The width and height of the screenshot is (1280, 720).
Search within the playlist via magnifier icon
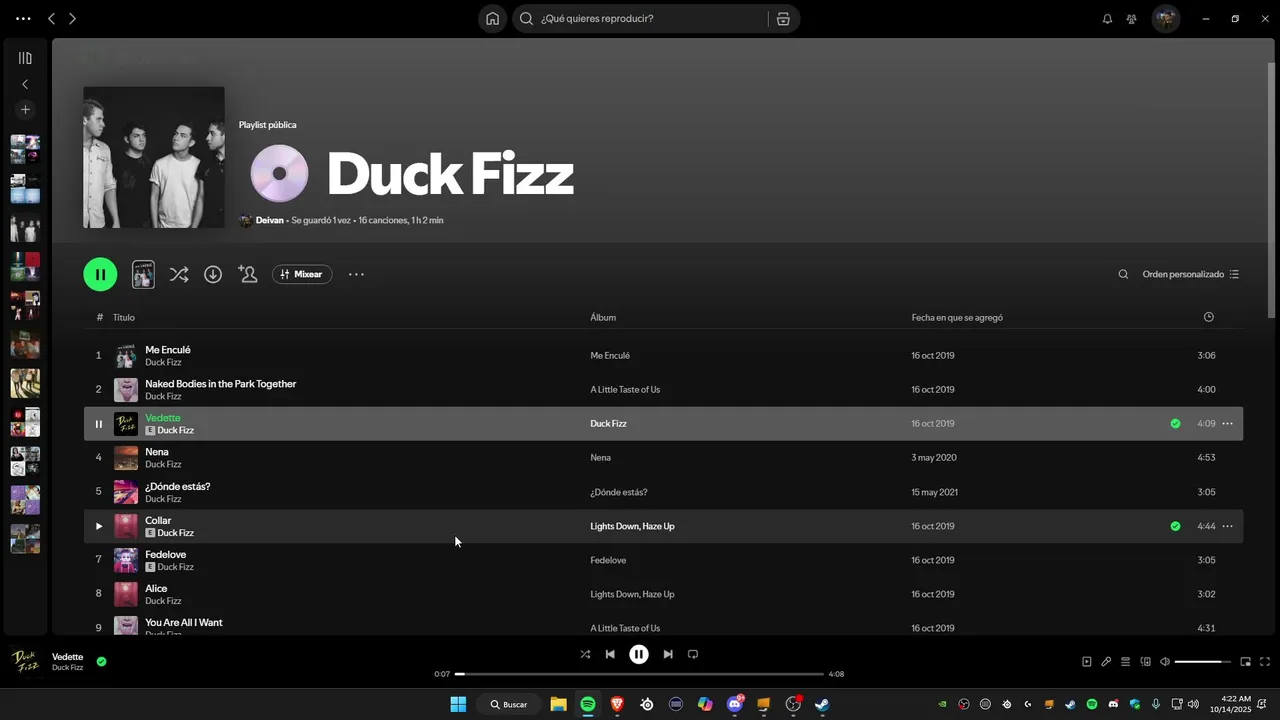(1123, 274)
